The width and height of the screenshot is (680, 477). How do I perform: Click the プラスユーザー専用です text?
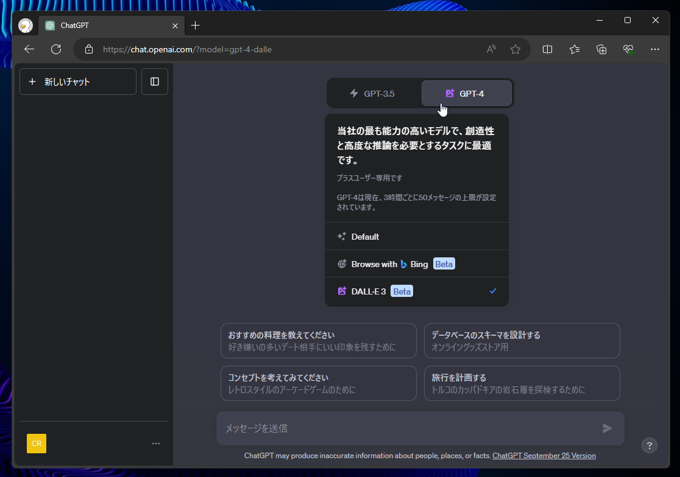point(369,178)
